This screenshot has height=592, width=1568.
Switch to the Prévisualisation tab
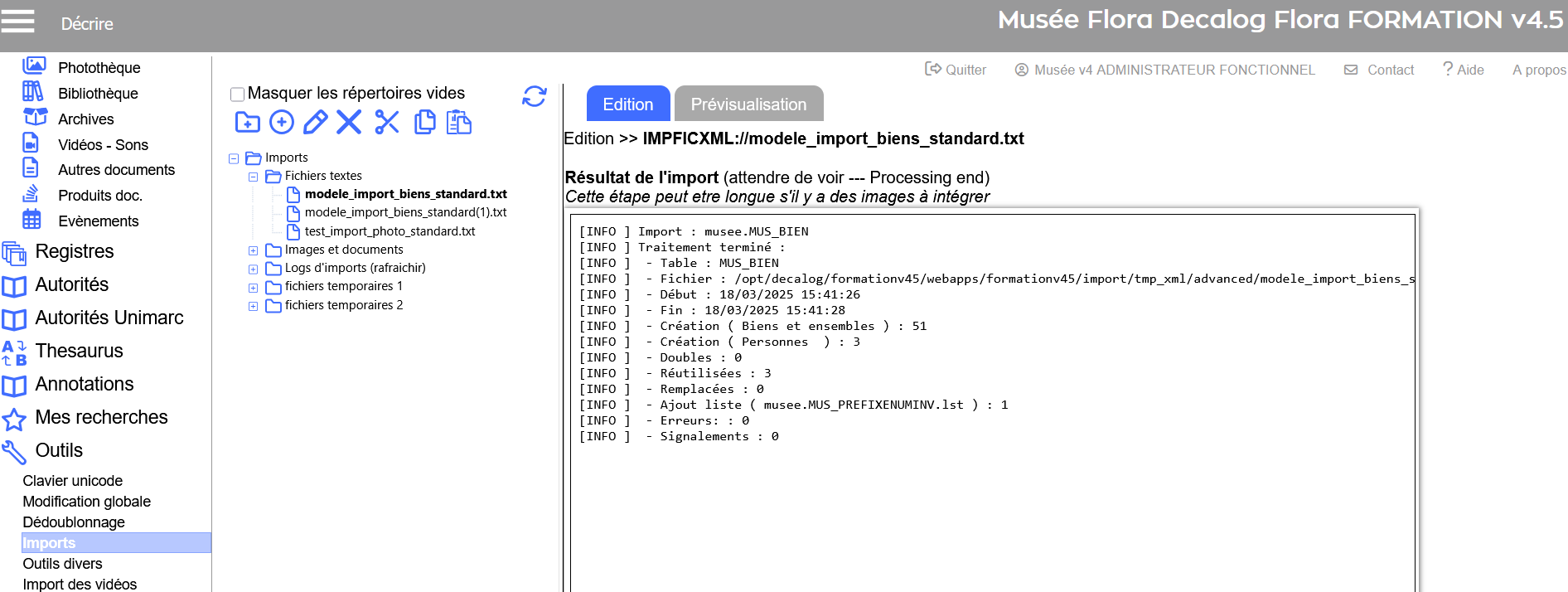click(x=748, y=104)
